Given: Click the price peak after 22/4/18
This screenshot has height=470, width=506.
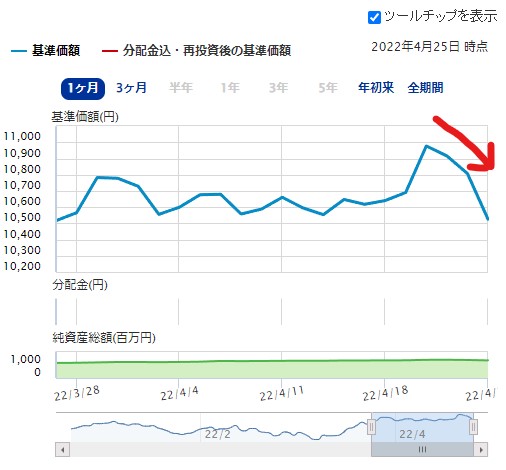Looking at the screenshot, I should 426,146.
